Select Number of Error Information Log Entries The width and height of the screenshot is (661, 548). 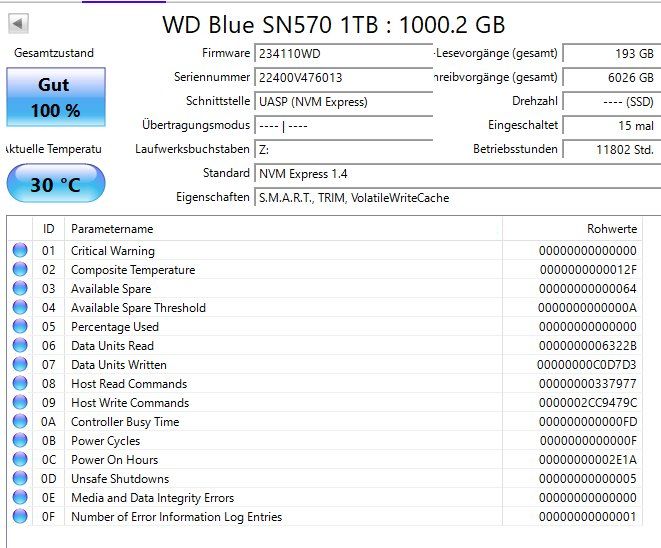[x=176, y=517]
